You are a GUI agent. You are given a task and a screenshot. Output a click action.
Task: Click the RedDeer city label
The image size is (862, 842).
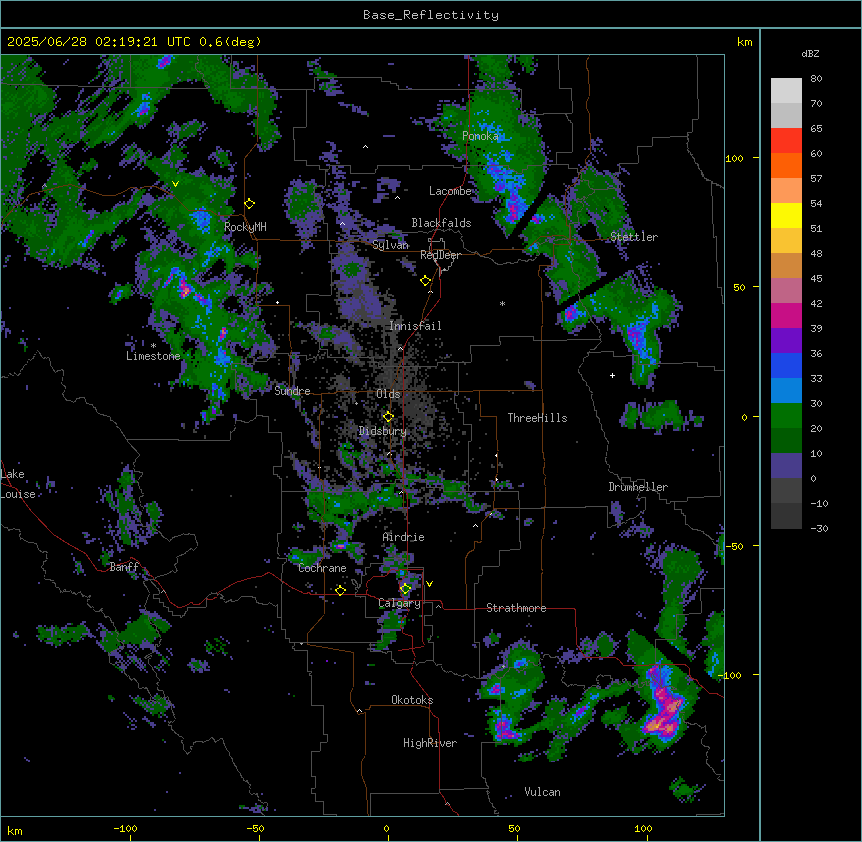click(x=440, y=255)
